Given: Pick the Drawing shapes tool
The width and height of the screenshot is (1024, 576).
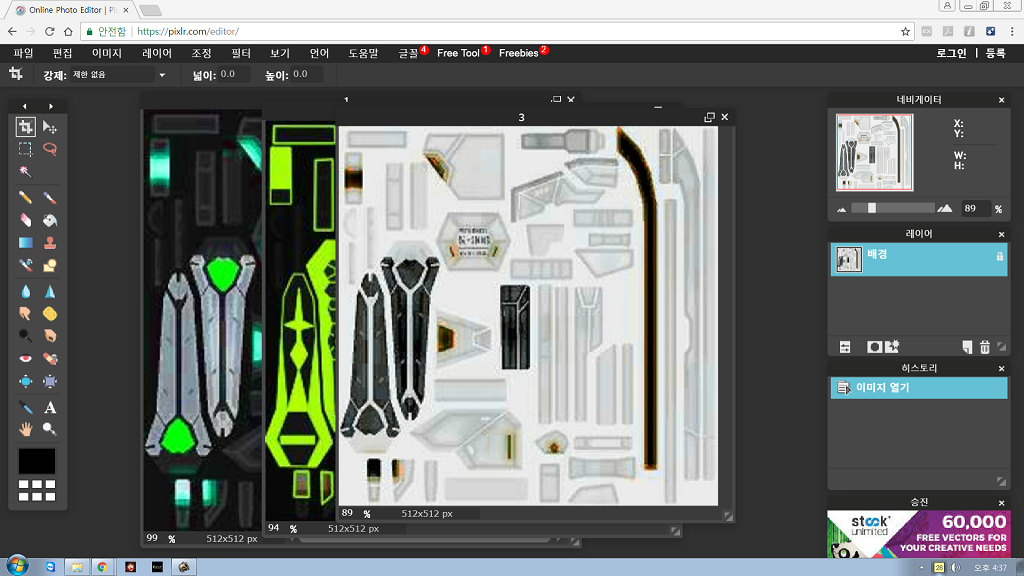Looking at the screenshot, I should [x=50, y=265].
